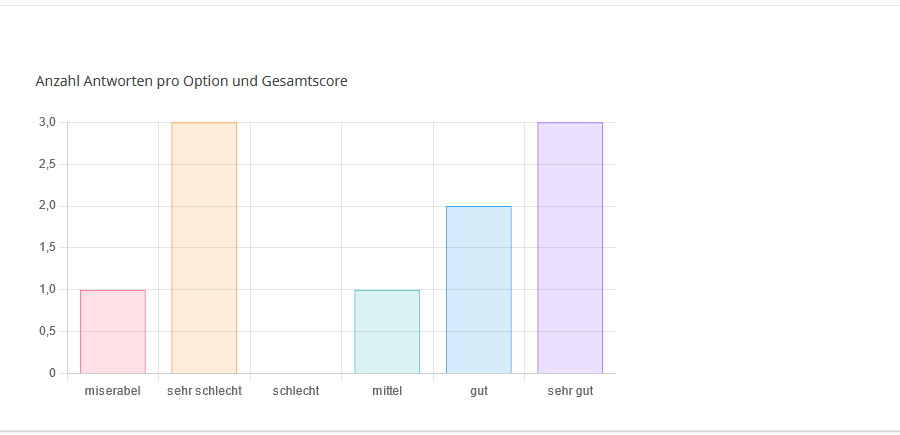Select the orange sehr schlecht bar
900x435 pixels.
204,247
